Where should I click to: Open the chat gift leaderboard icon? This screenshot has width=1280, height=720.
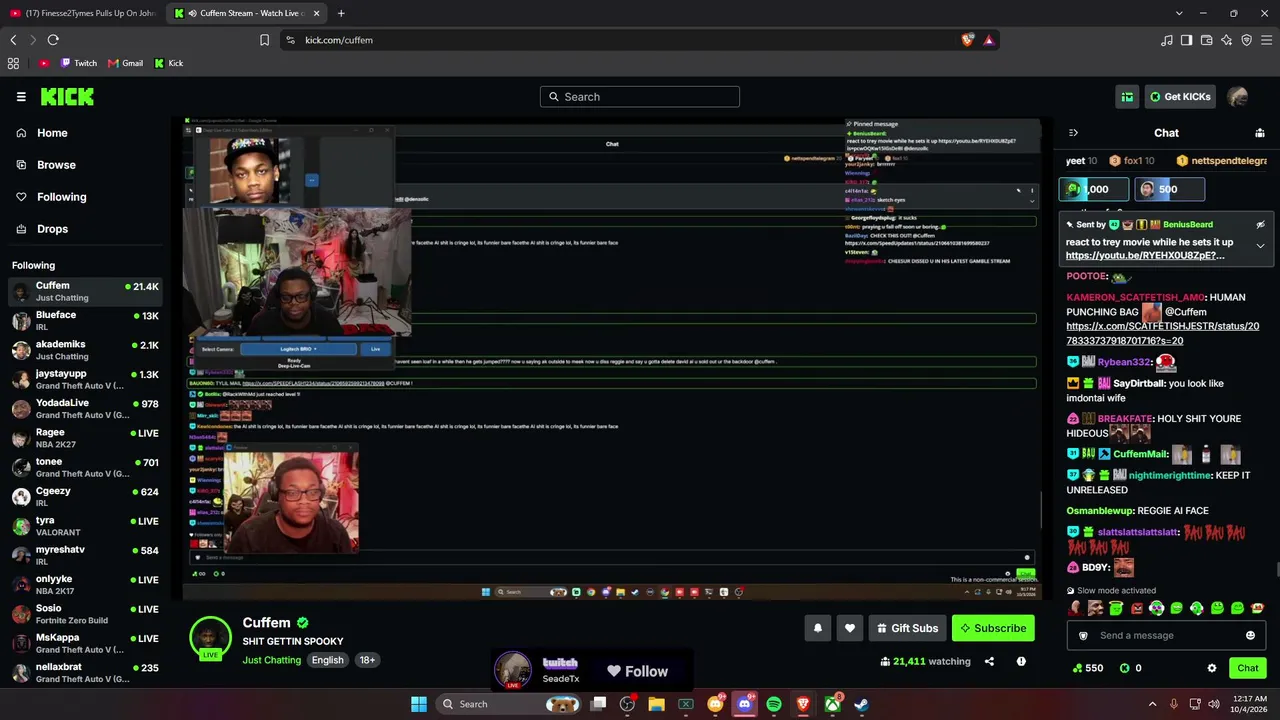pyautogui.click(x=1260, y=133)
